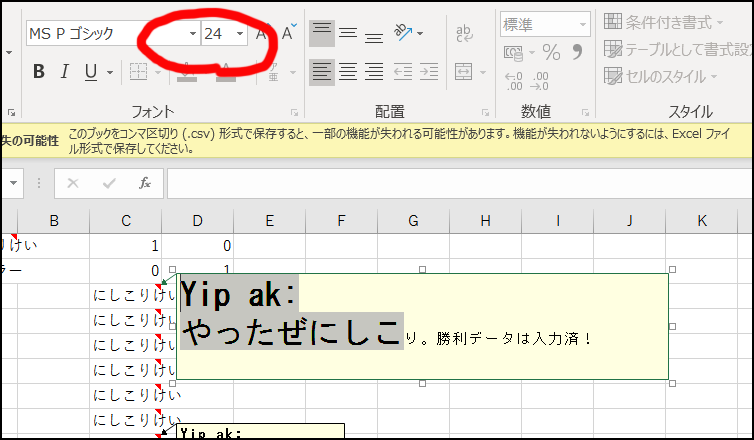This screenshot has height=440, width=754.
Task: Click the formula bar confirm checkmark icon
Action: pos(109,183)
